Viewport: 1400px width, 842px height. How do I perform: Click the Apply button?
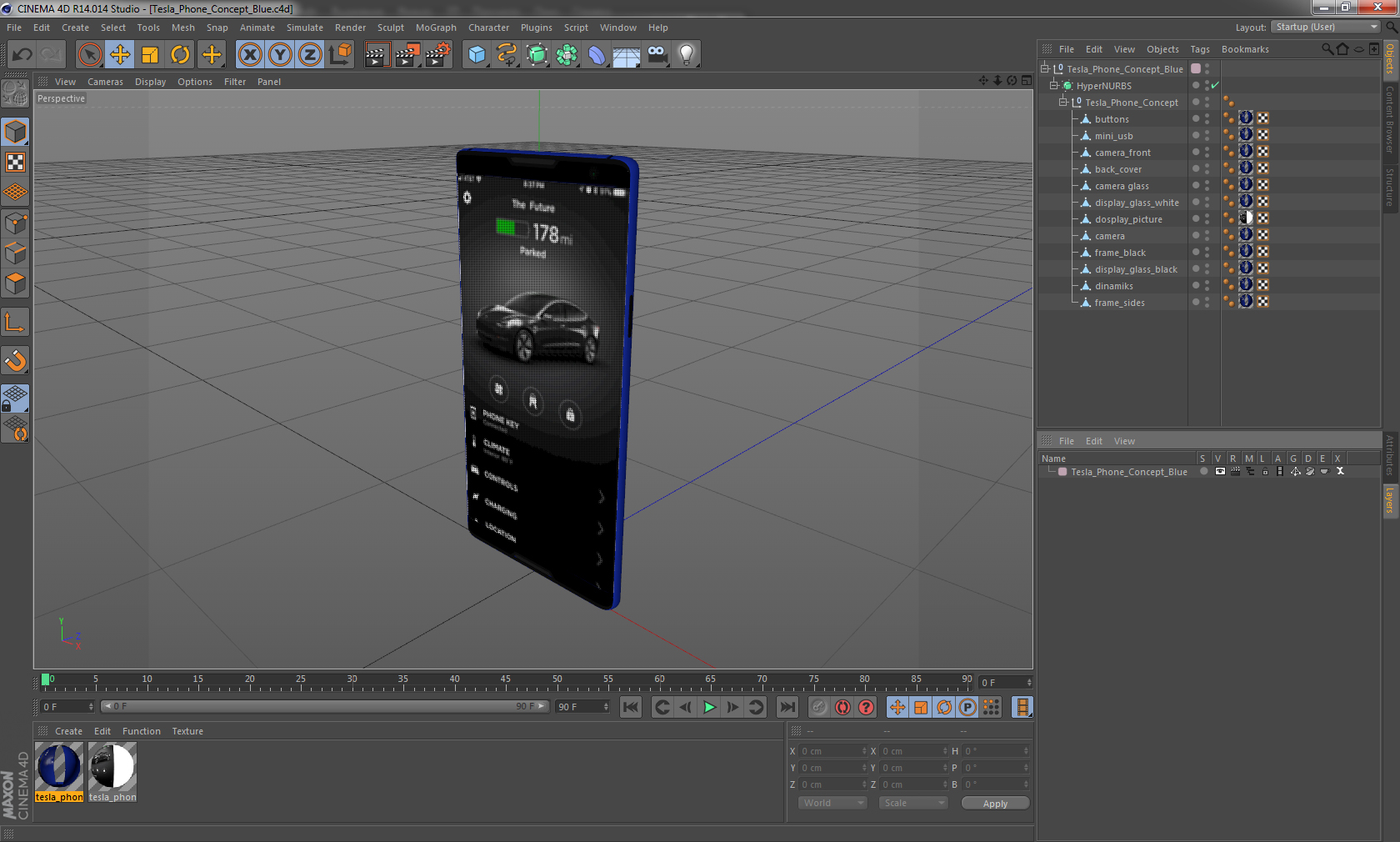point(995,804)
